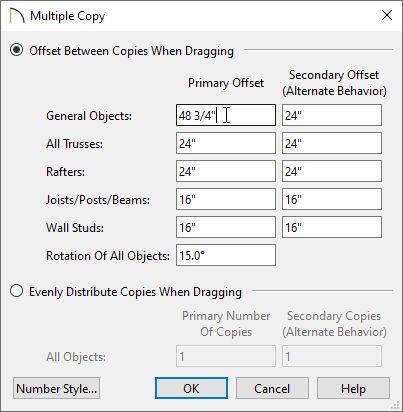
Task: Click Rafters primary offset field
Action: click(226, 171)
